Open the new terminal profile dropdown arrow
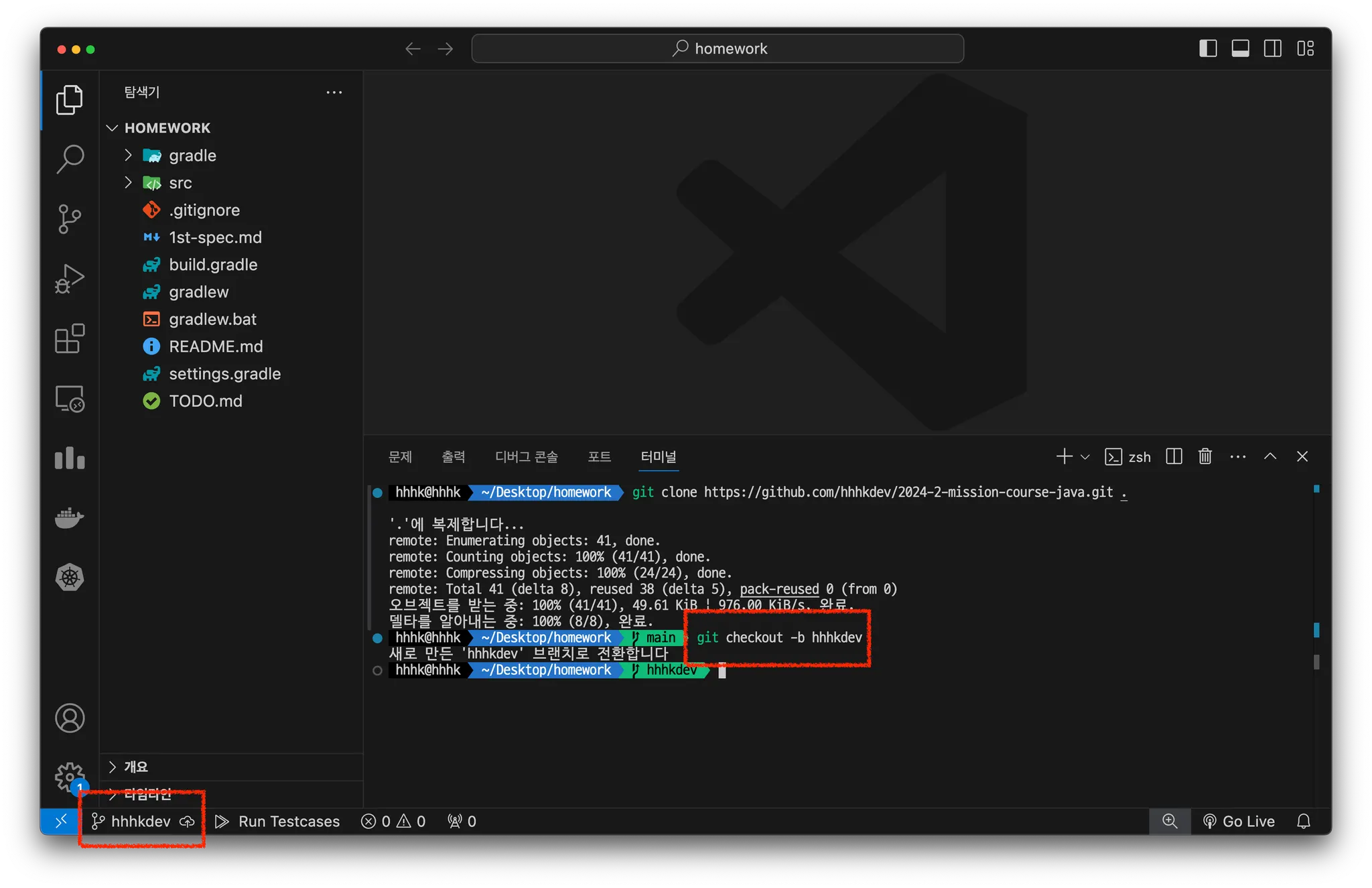This screenshot has height=888, width=1372. point(1085,457)
